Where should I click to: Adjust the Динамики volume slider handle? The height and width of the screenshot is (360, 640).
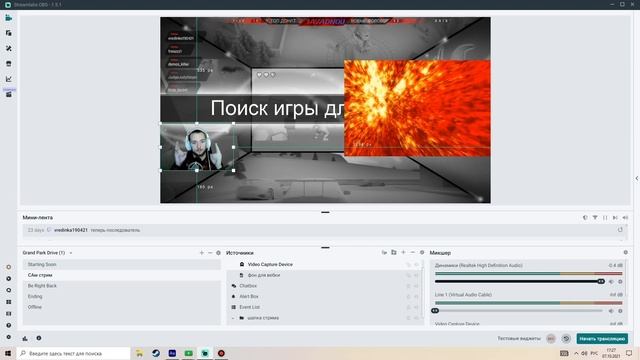[x=601, y=282]
